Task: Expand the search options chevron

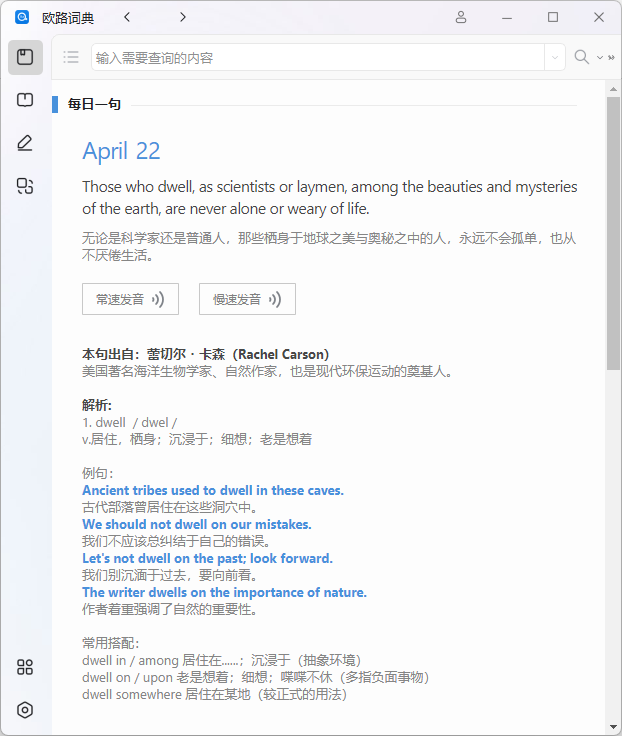Action: [599, 58]
